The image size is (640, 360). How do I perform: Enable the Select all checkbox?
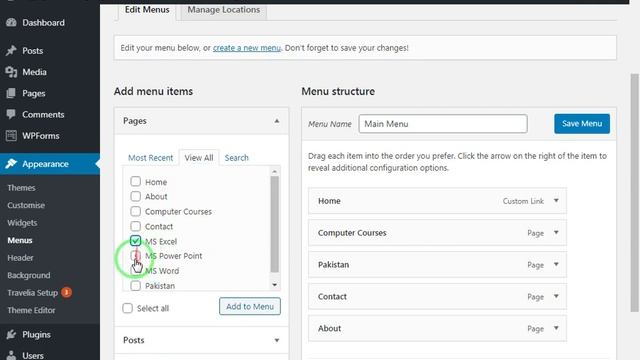pos(128,308)
